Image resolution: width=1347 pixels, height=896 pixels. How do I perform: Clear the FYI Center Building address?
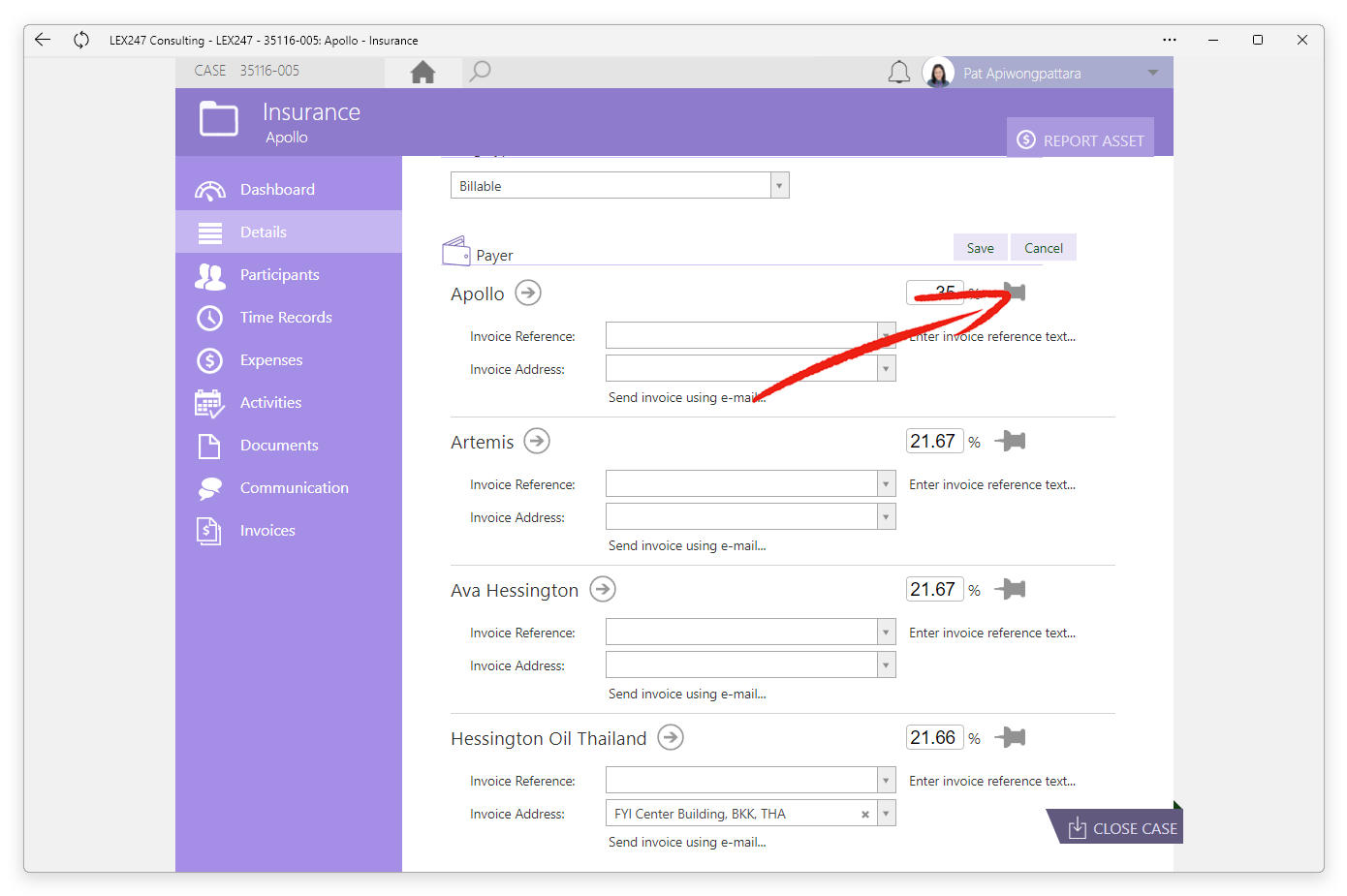tap(865, 815)
